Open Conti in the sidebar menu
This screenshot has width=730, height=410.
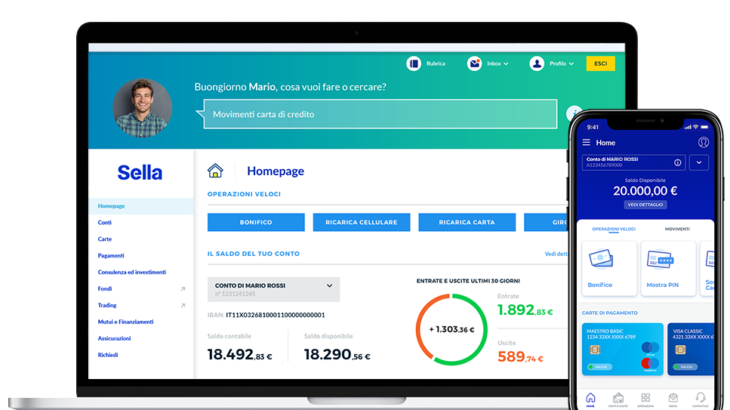[x=105, y=222]
